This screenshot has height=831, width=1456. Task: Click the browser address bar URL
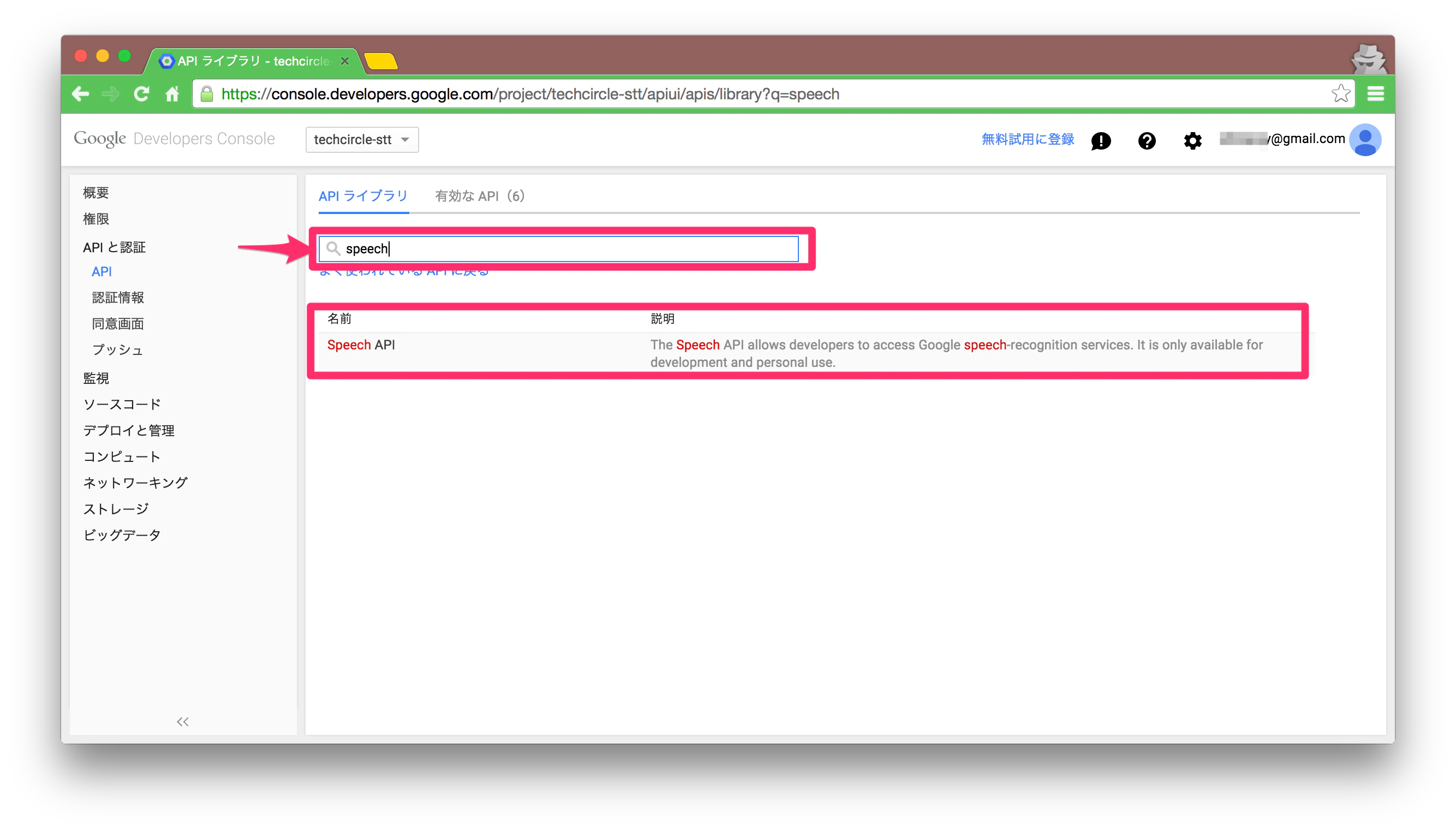(x=530, y=93)
